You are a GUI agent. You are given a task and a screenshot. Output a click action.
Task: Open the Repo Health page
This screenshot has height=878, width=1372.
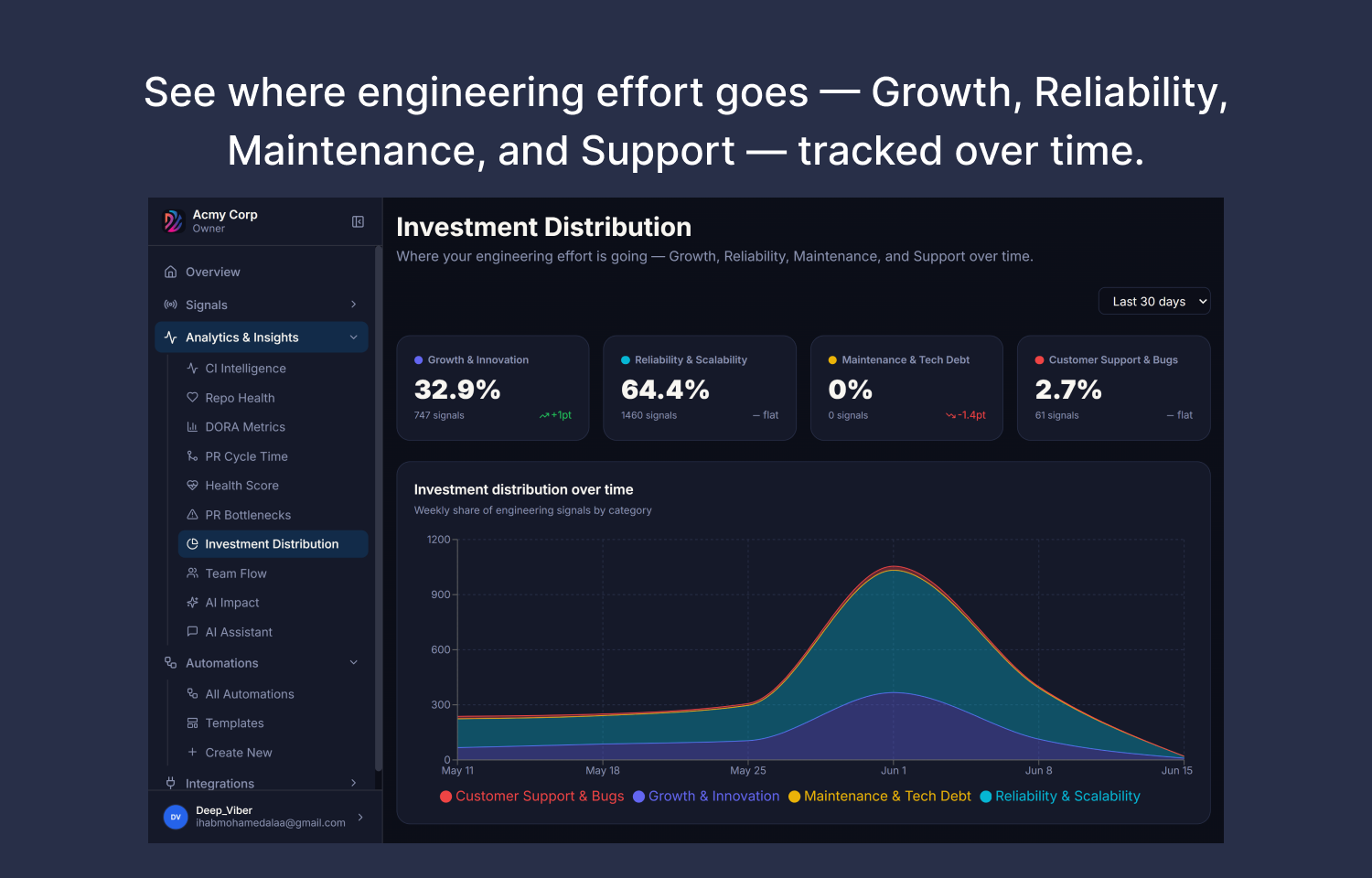[273, 398]
